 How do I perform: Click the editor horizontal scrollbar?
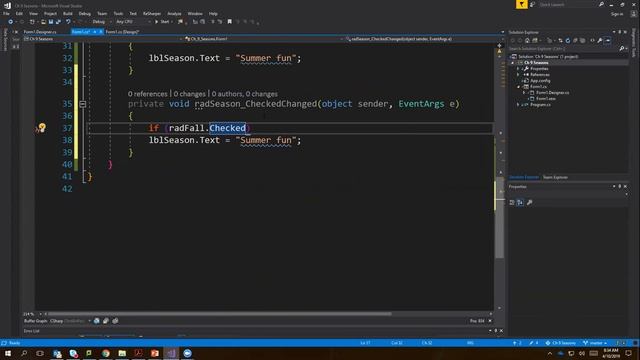tap(220, 314)
